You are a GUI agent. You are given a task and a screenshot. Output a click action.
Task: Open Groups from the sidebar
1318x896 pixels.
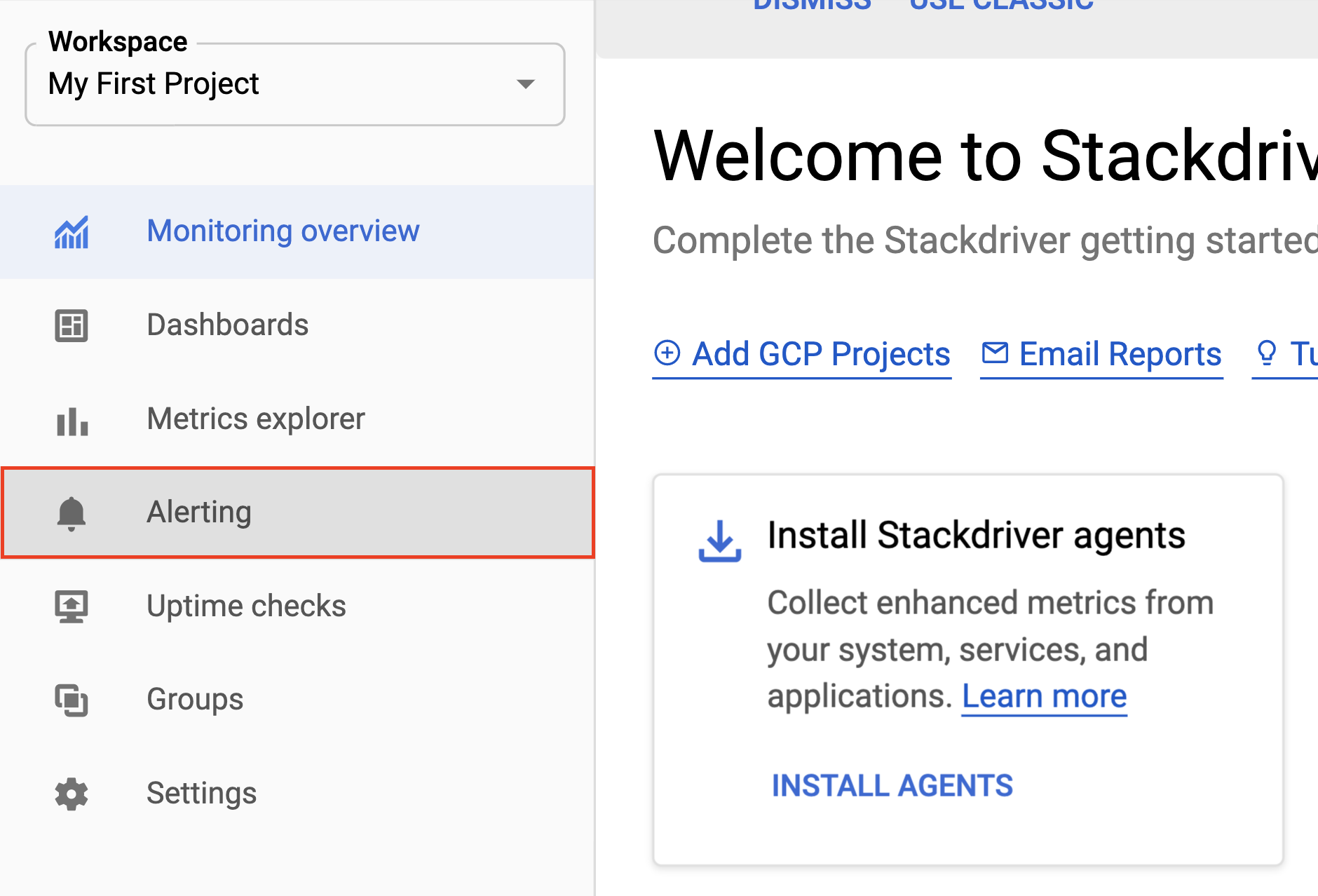tap(297, 700)
